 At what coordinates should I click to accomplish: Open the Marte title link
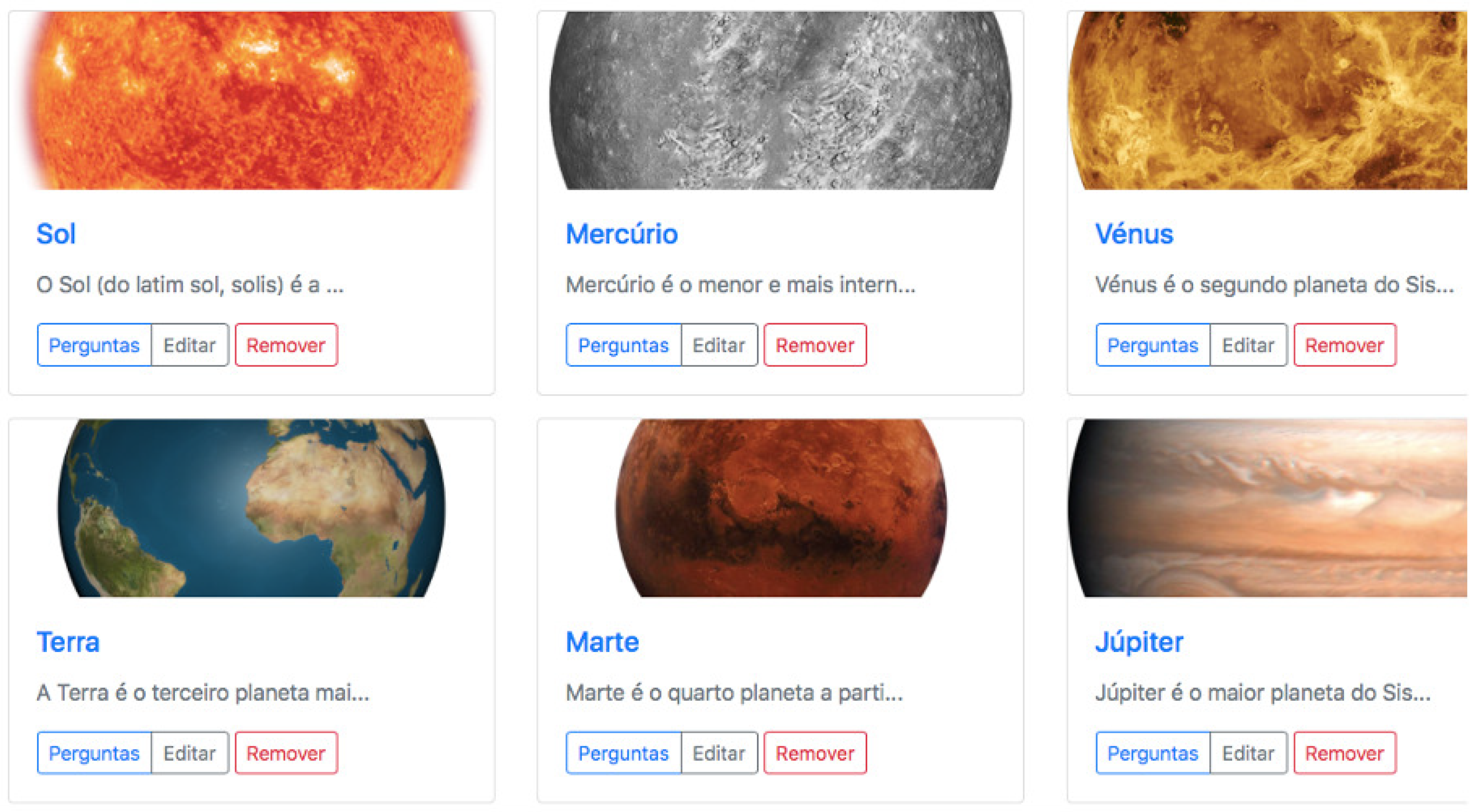(602, 642)
